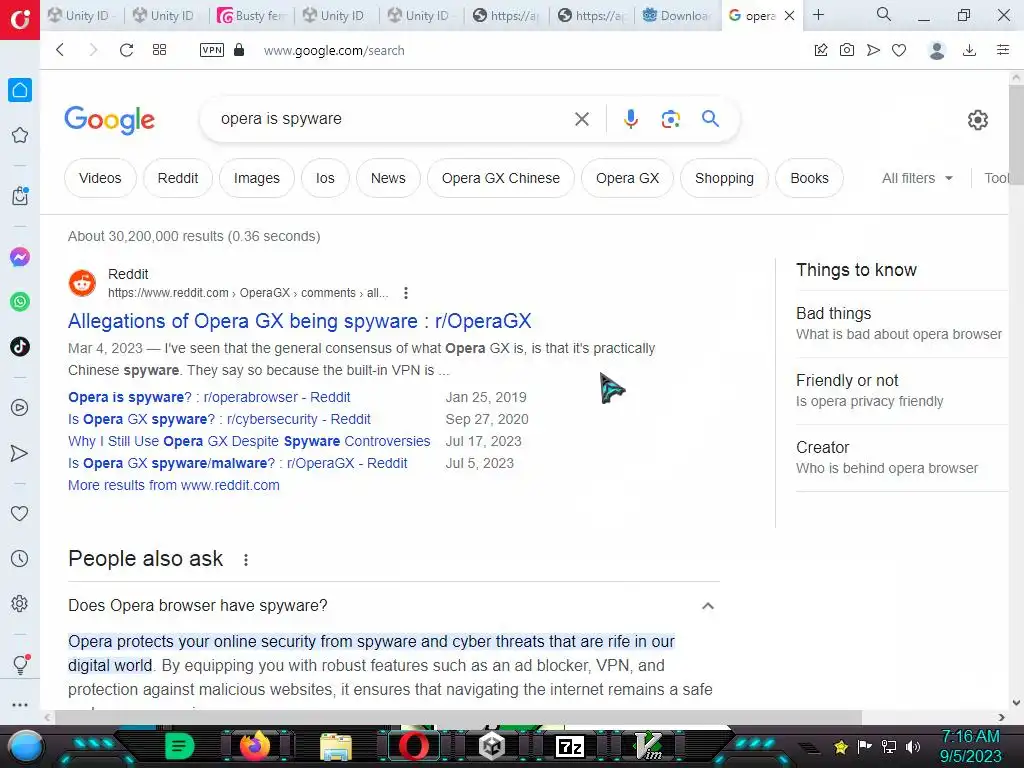Open the sidebar player icon
Viewport: 1024px width, 768px height.
tap(20, 408)
